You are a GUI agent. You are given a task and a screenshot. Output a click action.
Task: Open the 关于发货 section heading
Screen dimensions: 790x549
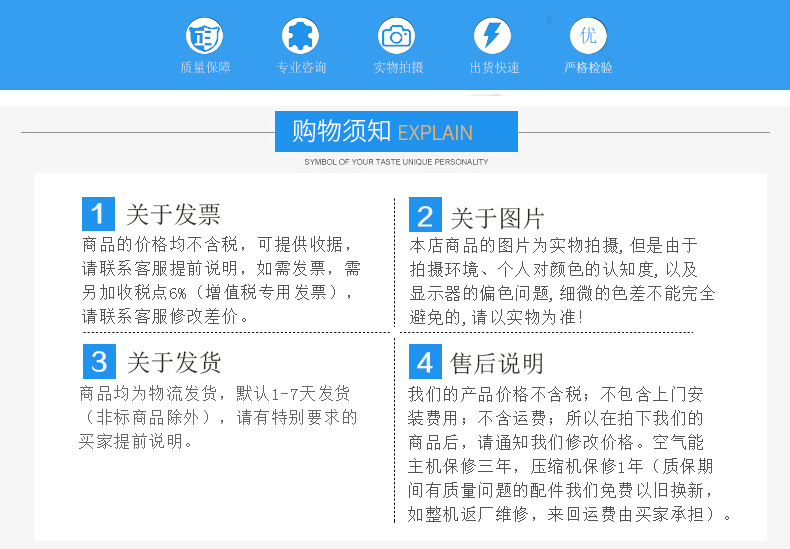click(x=174, y=362)
